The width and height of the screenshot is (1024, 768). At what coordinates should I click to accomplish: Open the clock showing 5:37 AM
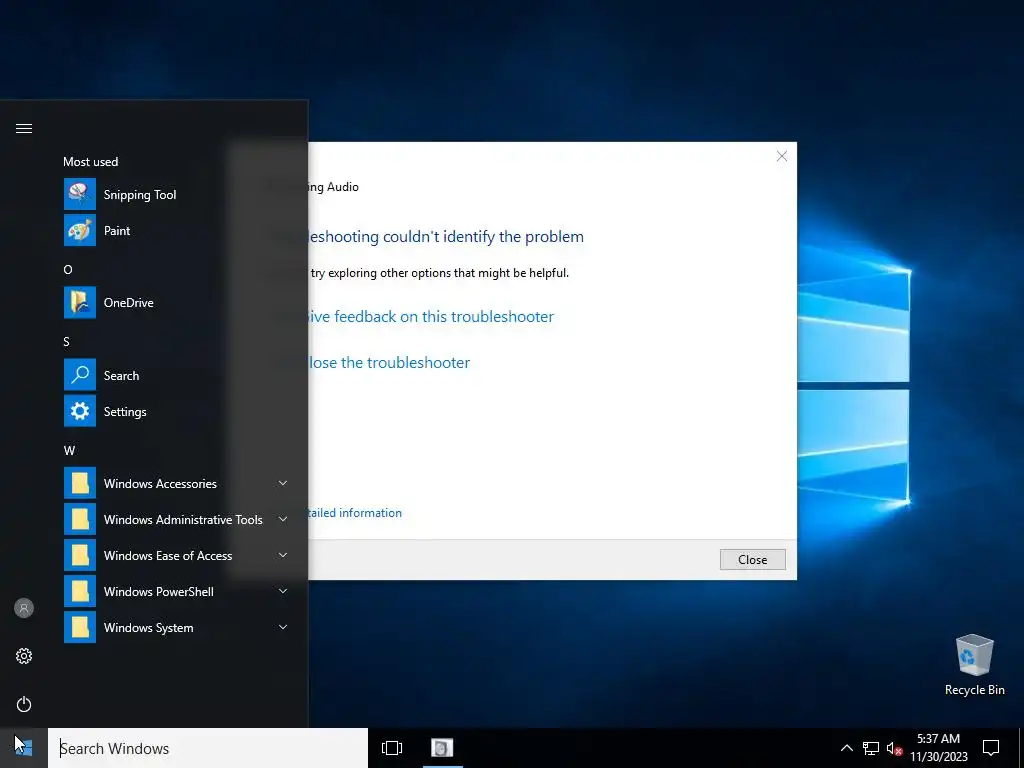pos(938,748)
